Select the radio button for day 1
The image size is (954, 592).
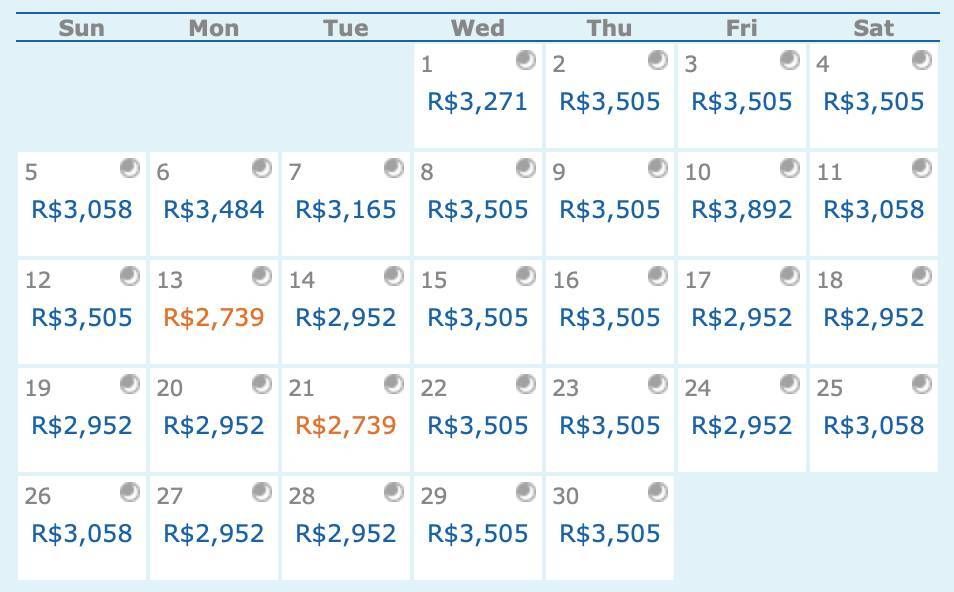pyautogui.click(x=526, y=60)
